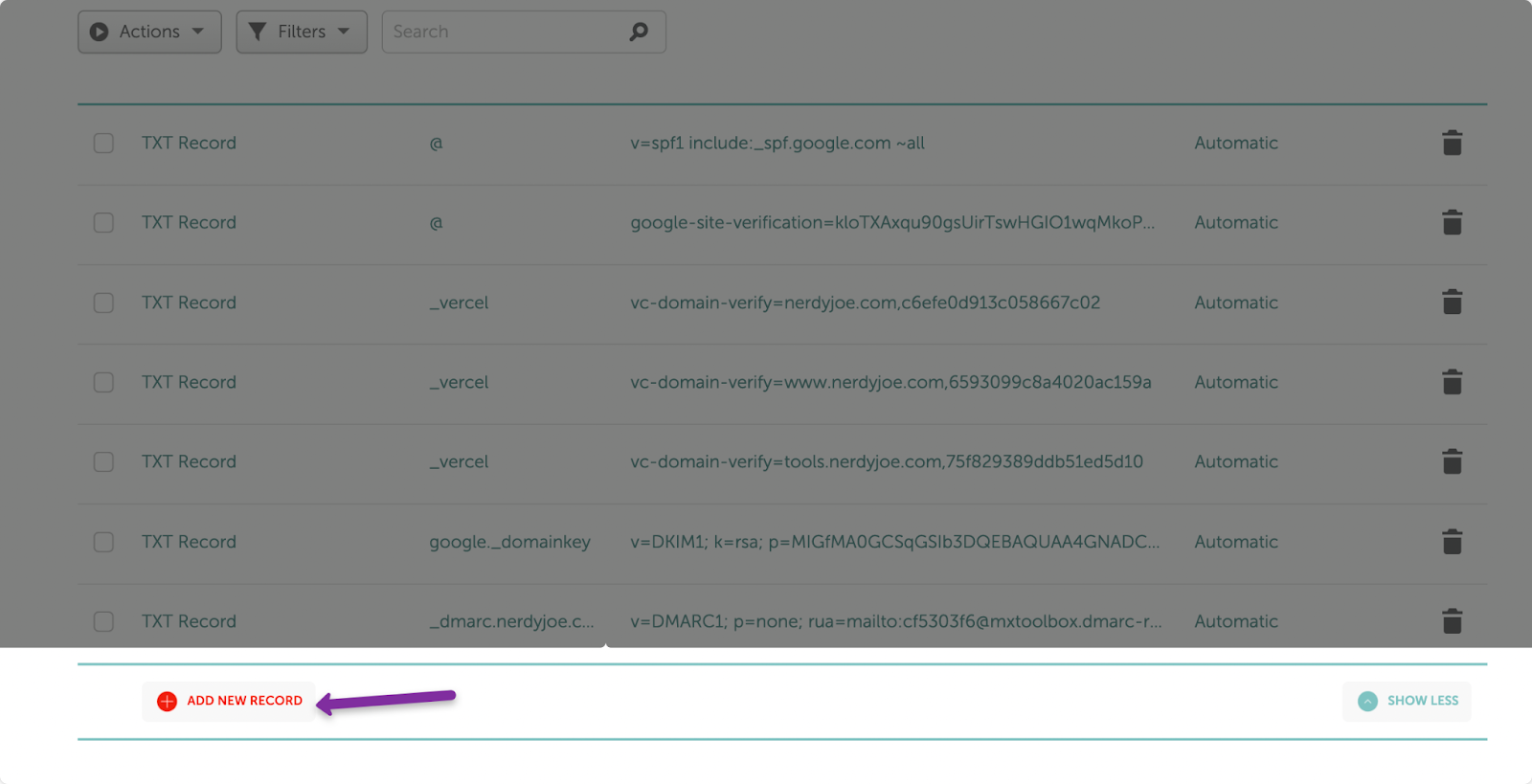Click TXT Record type in DMARC1 row
The height and width of the screenshot is (784, 1532).
click(x=189, y=621)
